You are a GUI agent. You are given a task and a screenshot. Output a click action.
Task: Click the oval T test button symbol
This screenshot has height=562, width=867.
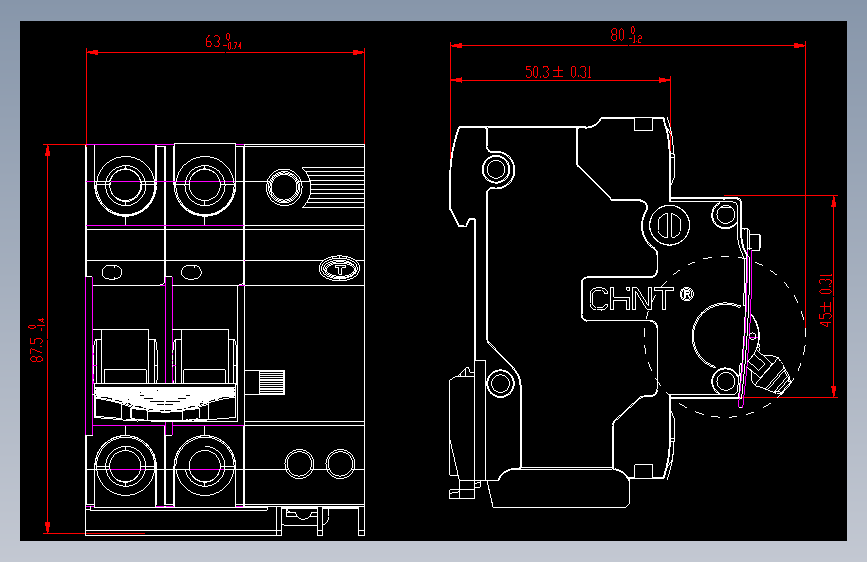click(x=340, y=269)
